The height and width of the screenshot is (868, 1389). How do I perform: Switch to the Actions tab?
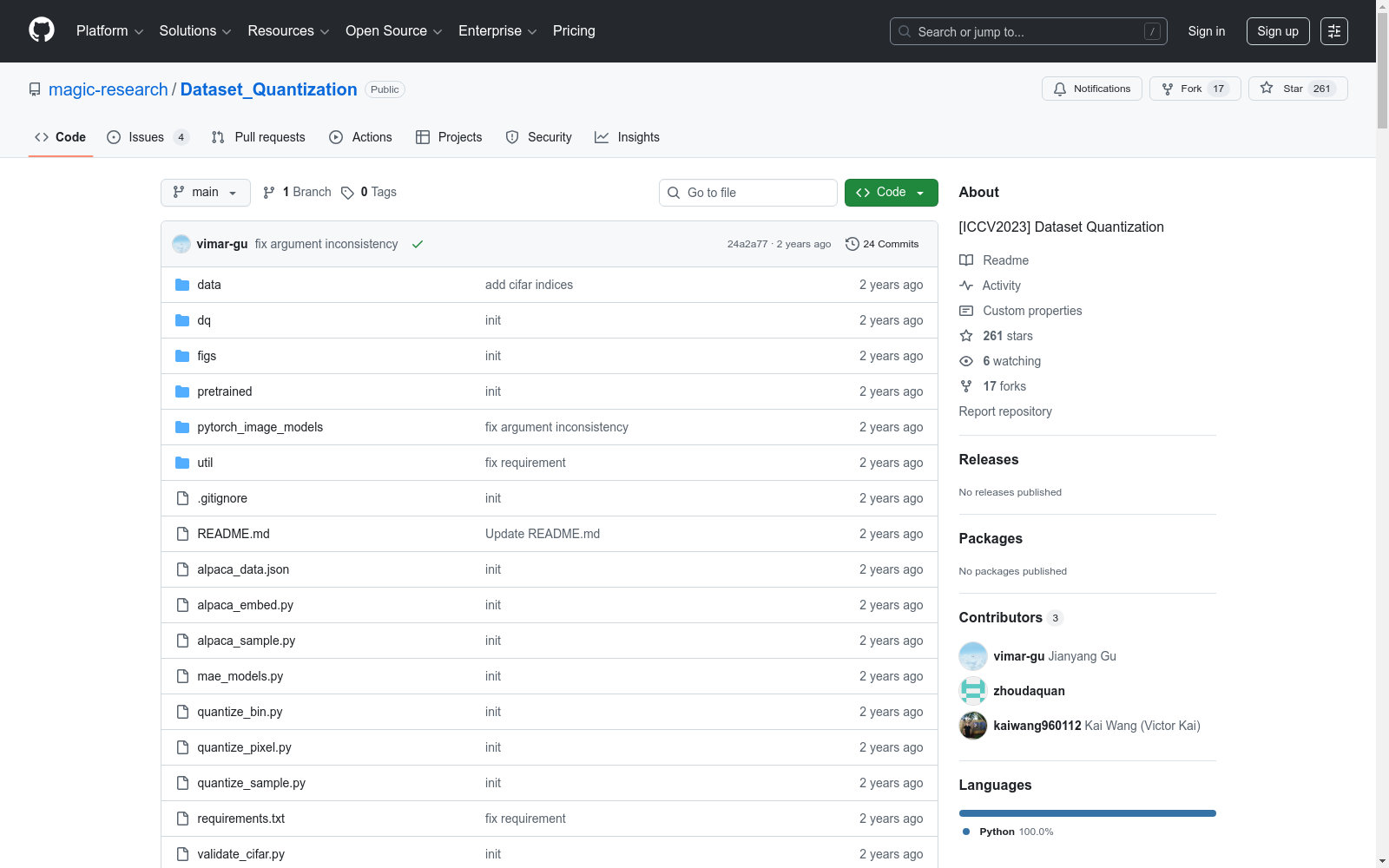[361, 137]
